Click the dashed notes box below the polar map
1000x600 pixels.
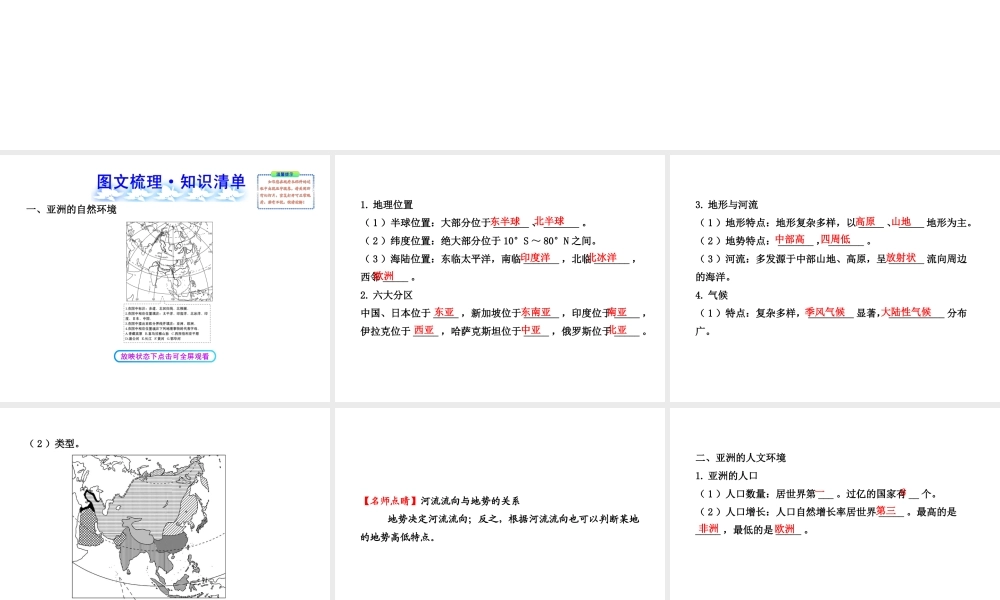[167, 323]
